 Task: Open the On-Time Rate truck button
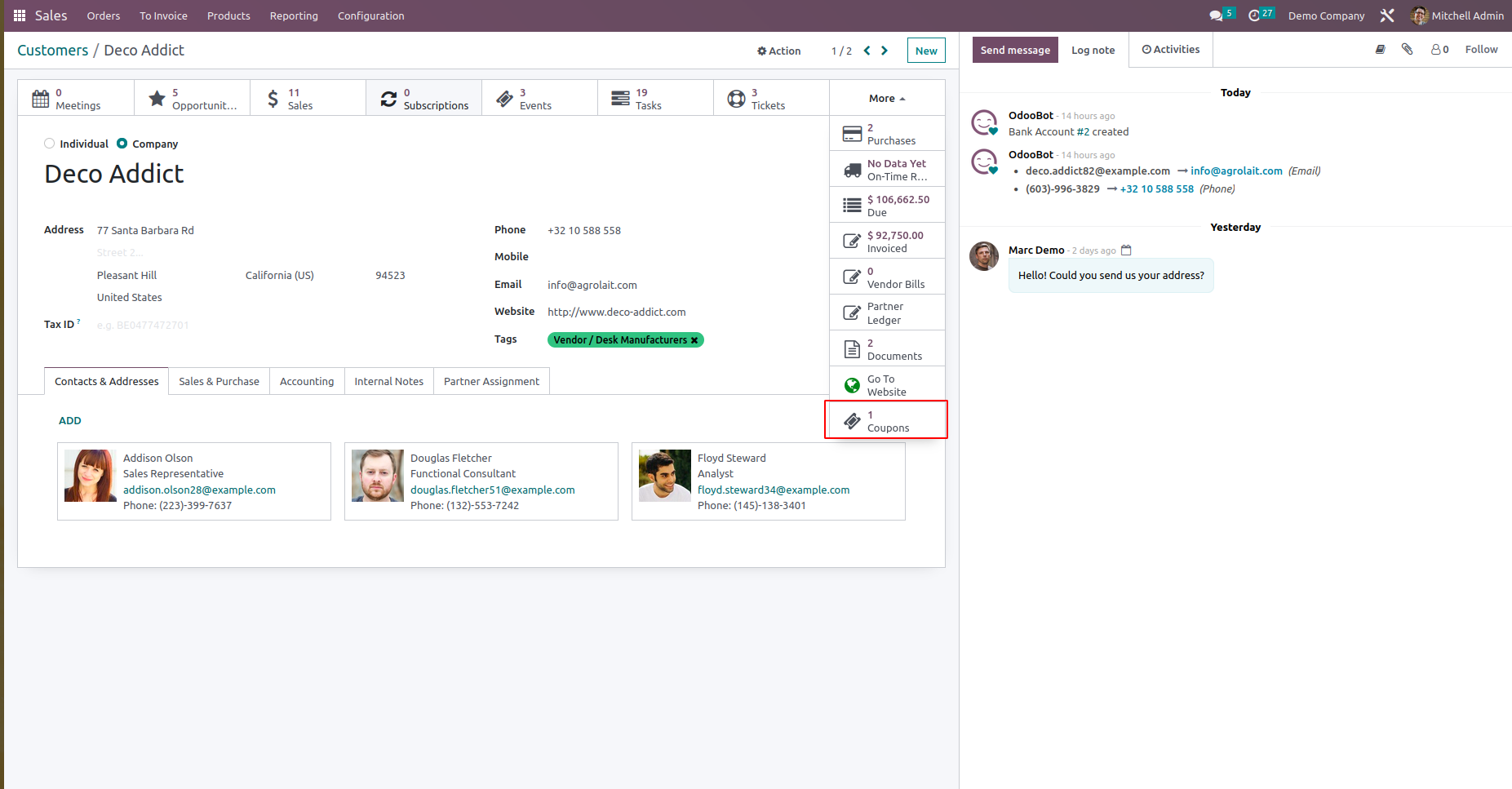887,170
